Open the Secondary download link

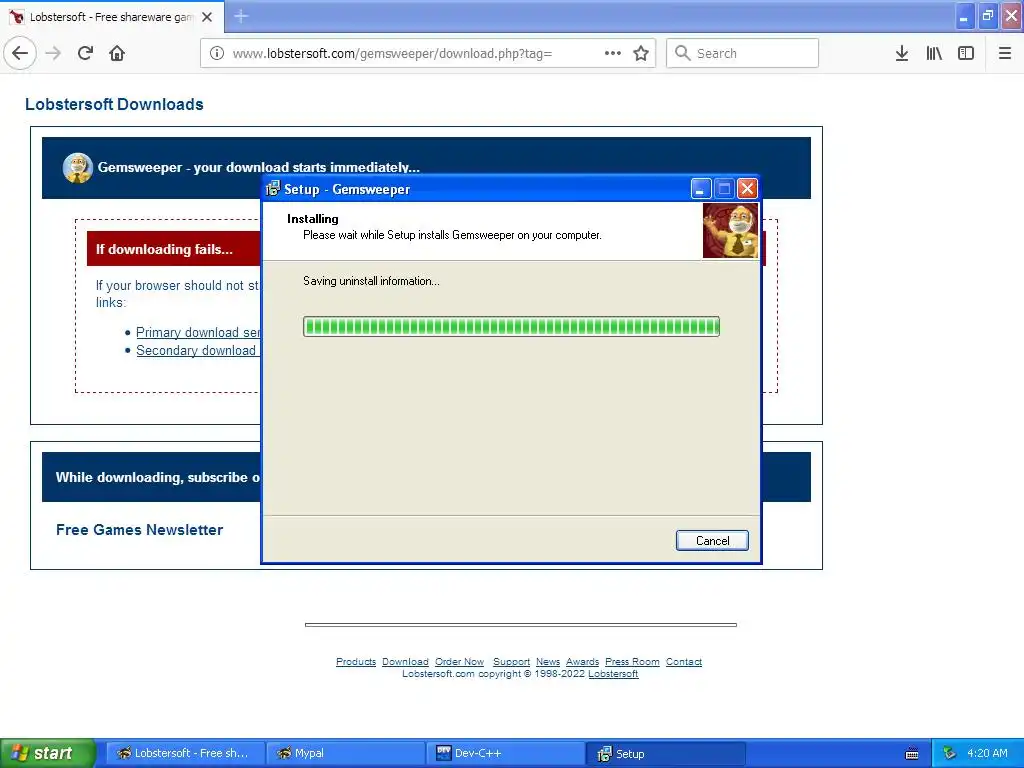(x=198, y=351)
